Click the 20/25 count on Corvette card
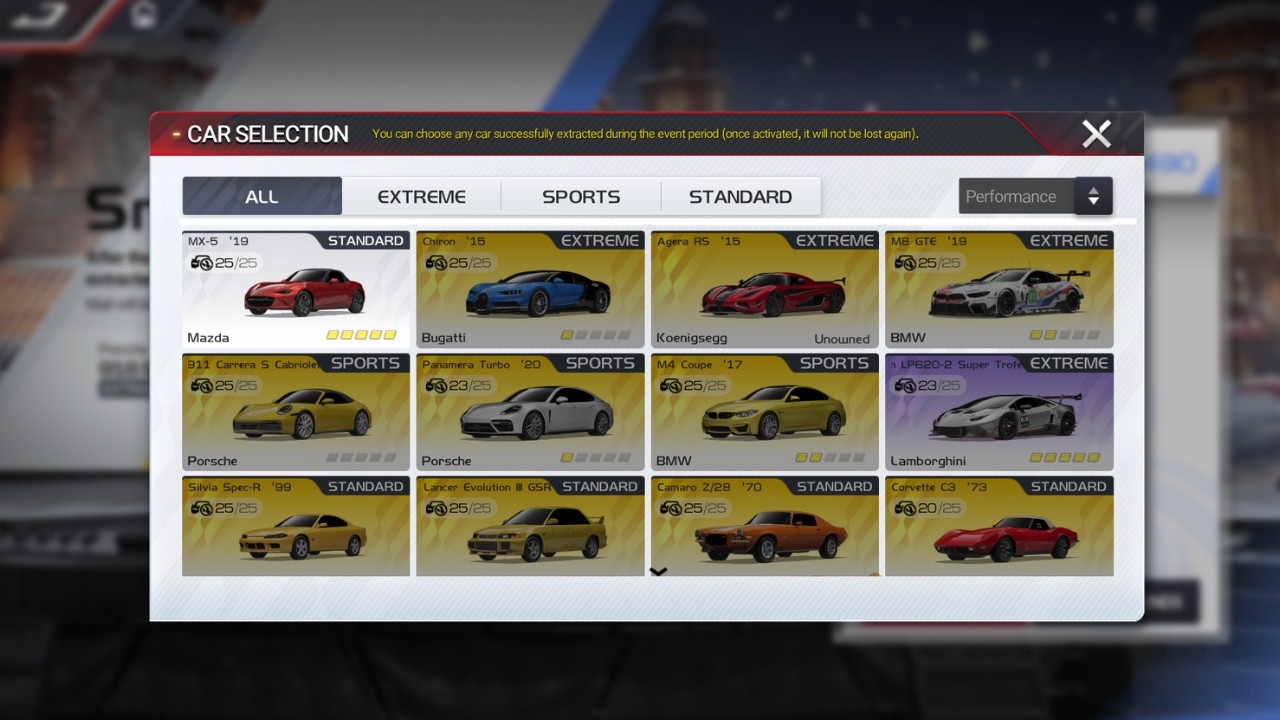Image resolution: width=1280 pixels, height=720 pixels. [939, 508]
